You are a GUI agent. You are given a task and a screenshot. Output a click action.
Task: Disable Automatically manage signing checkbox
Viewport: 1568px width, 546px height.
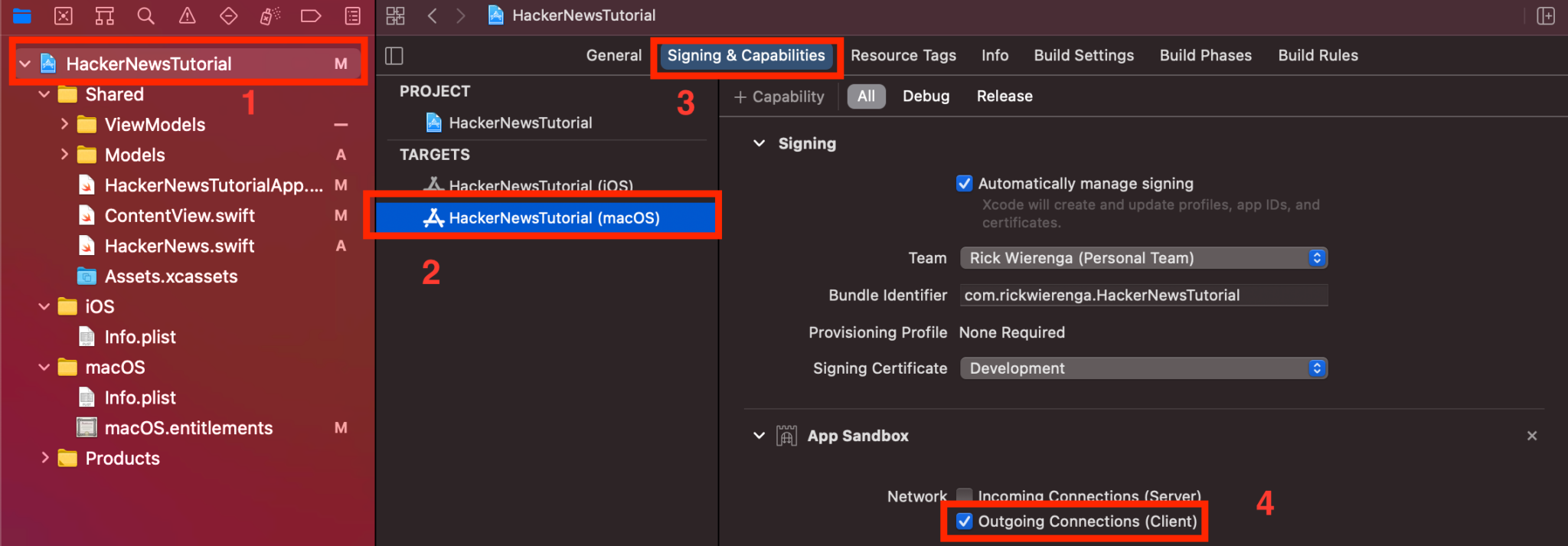click(x=965, y=184)
